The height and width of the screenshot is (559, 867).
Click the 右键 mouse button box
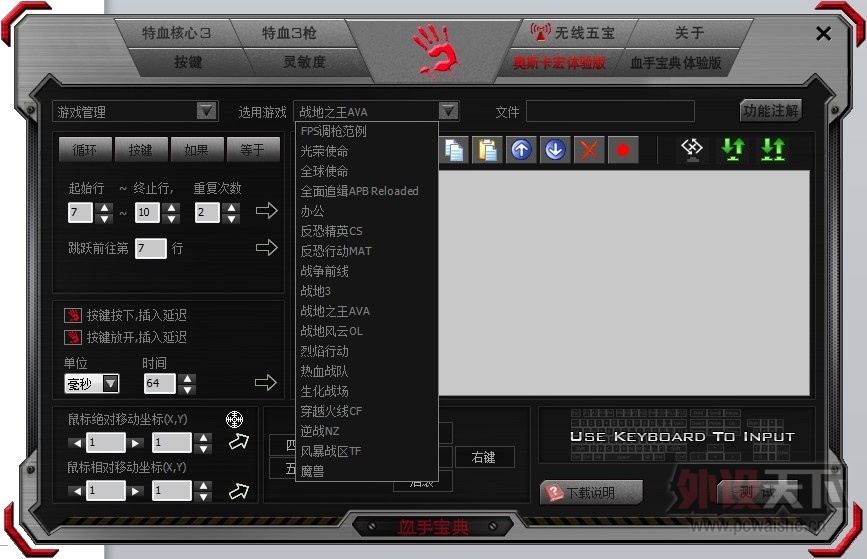[484, 457]
